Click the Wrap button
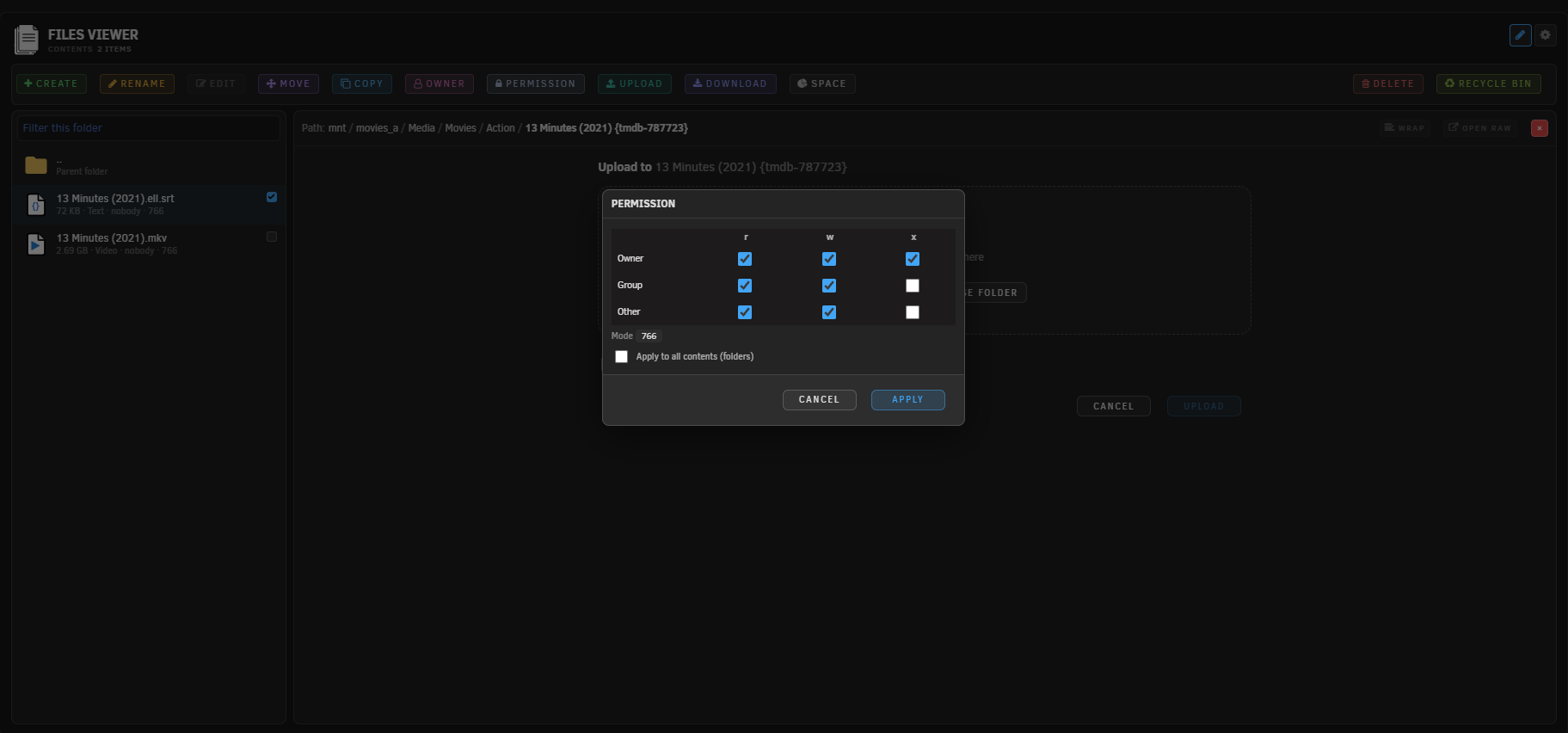Screen dimensions: 1568x733 [x=1405, y=128]
